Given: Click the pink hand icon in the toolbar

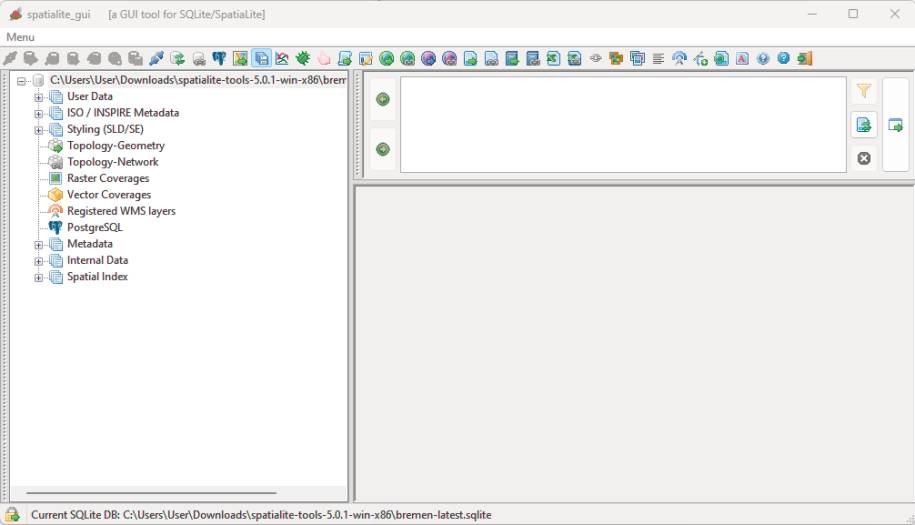Looking at the screenshot, I should tap(324, 58).
